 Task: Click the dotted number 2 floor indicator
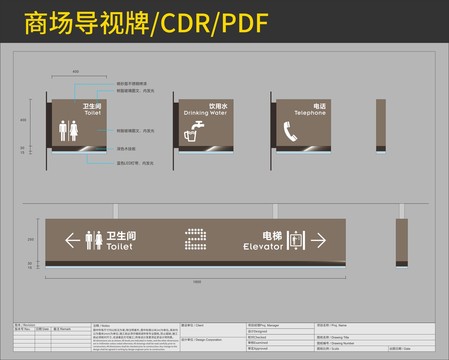(x=195, y=239)
